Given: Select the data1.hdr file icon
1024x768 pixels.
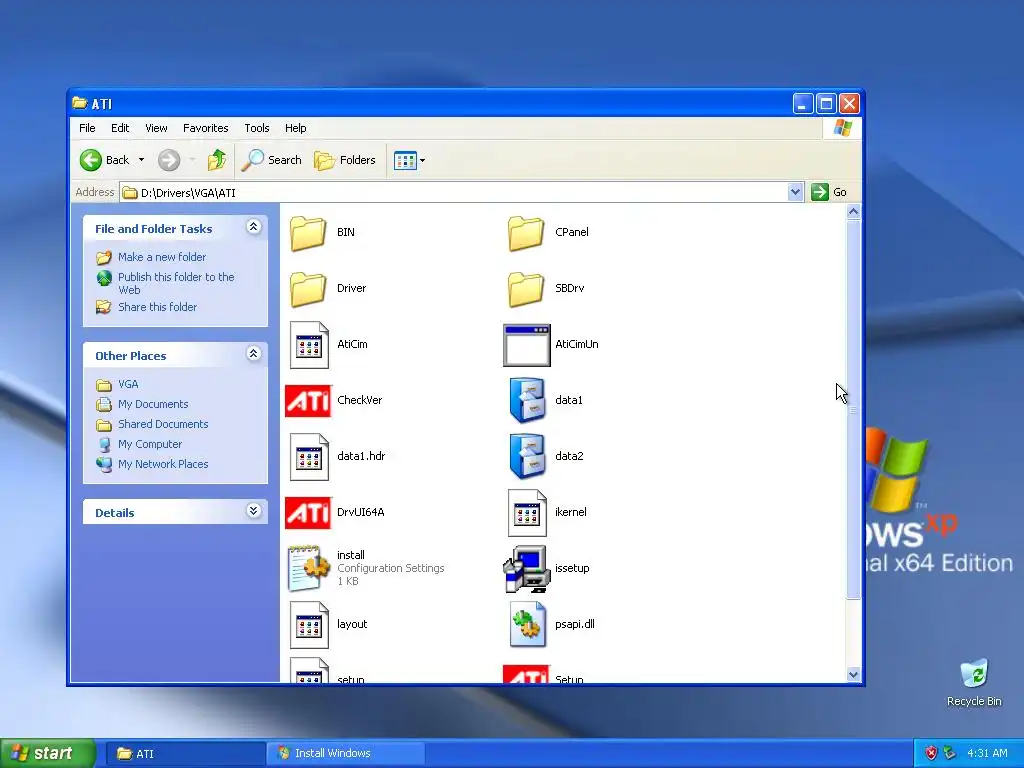Looking at the screenshot, I should coord(308,456).
